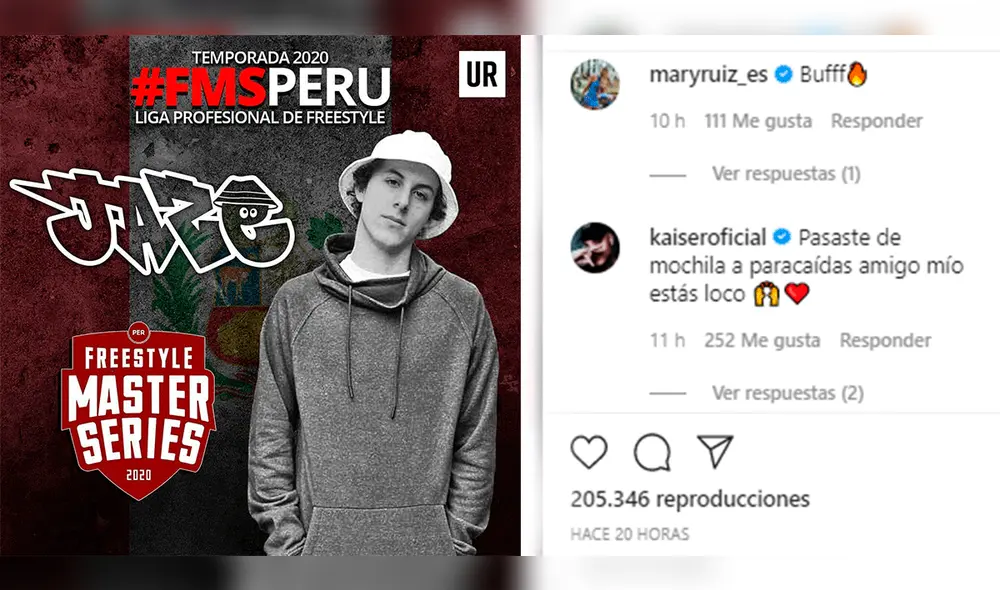Viewport: 1000px width, 590px height.
Task: View the 252 Me gusta likes list
Action: click(x=762, y=340)
